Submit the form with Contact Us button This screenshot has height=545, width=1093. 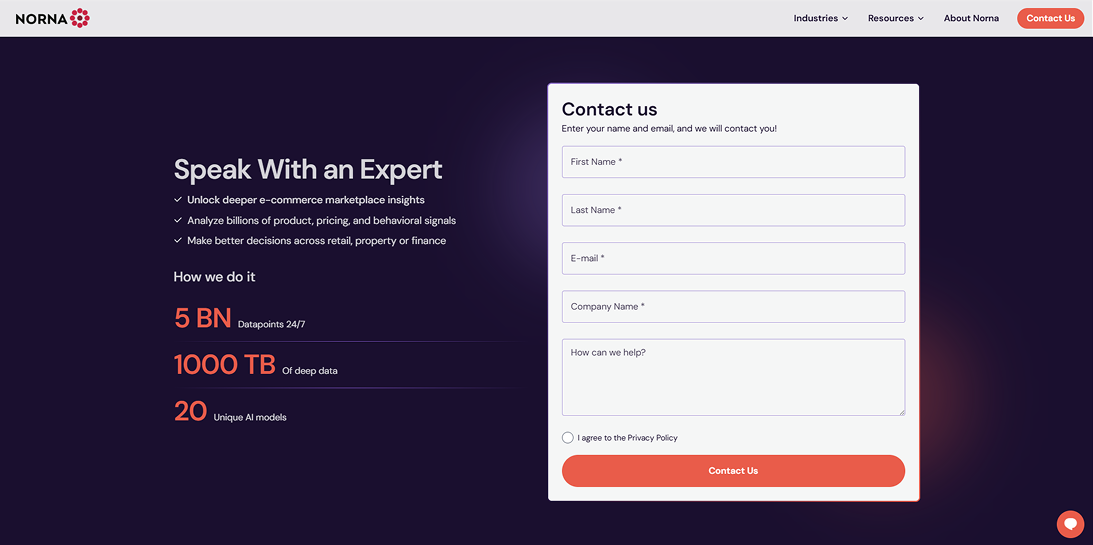733,471
